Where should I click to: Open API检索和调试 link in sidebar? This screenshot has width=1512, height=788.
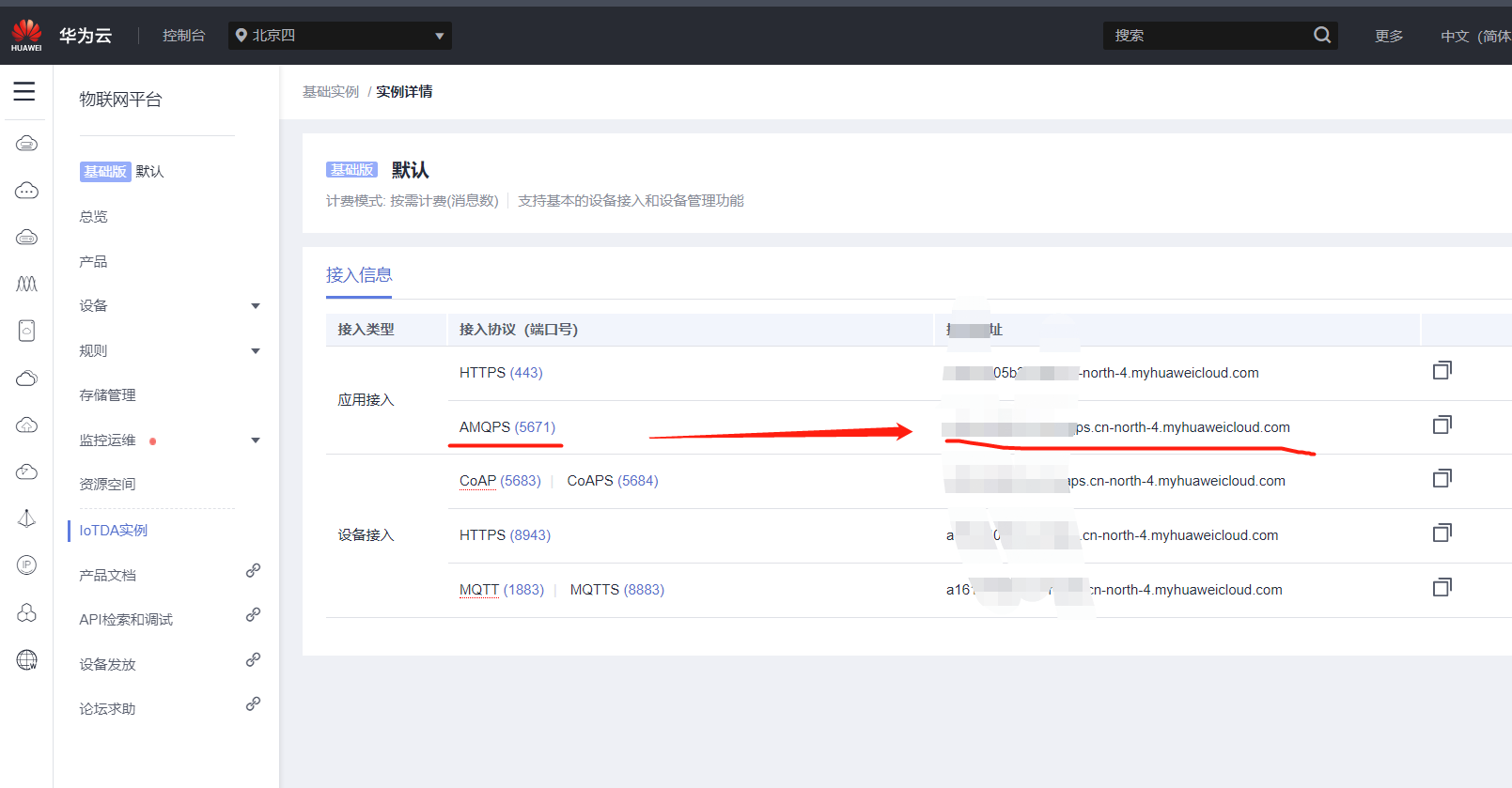[x=126, y=620]
